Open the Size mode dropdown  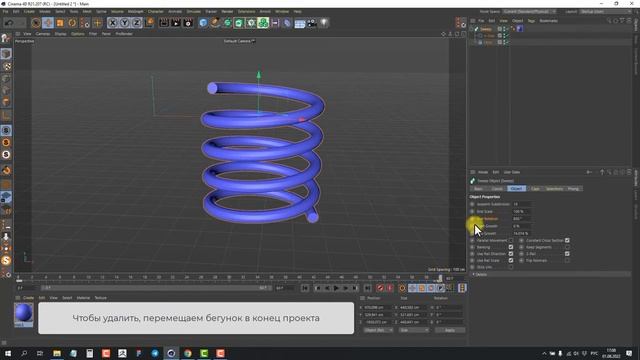pos(413,330)
